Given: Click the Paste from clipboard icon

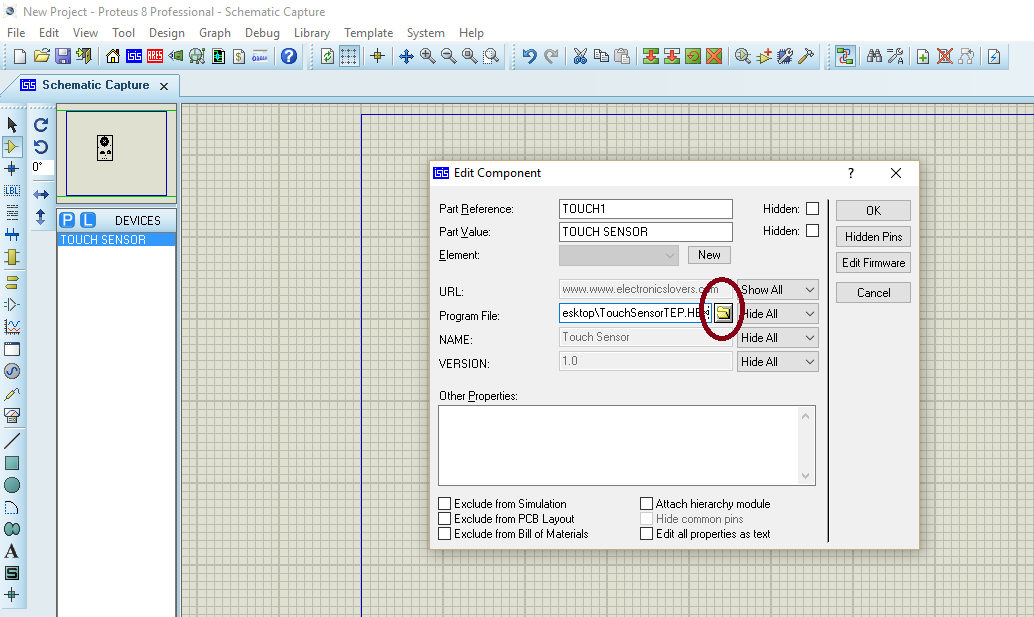Looking at the screenshot, I should pyautogui.click(x=622, y=57).
